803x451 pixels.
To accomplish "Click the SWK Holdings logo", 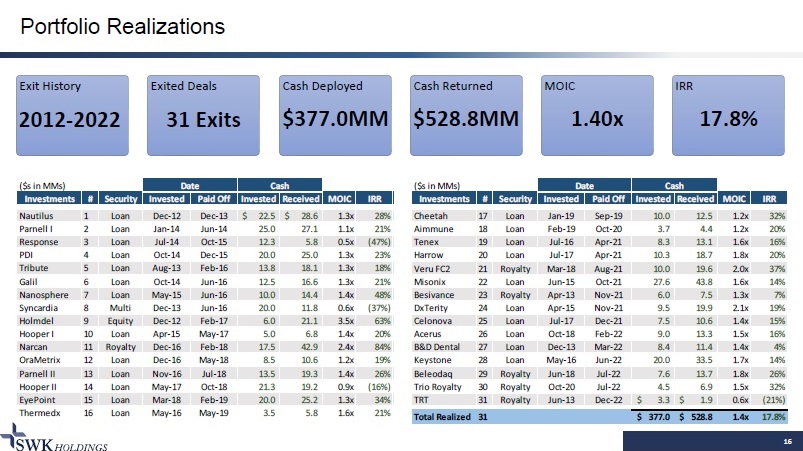I will coord(50,432).
